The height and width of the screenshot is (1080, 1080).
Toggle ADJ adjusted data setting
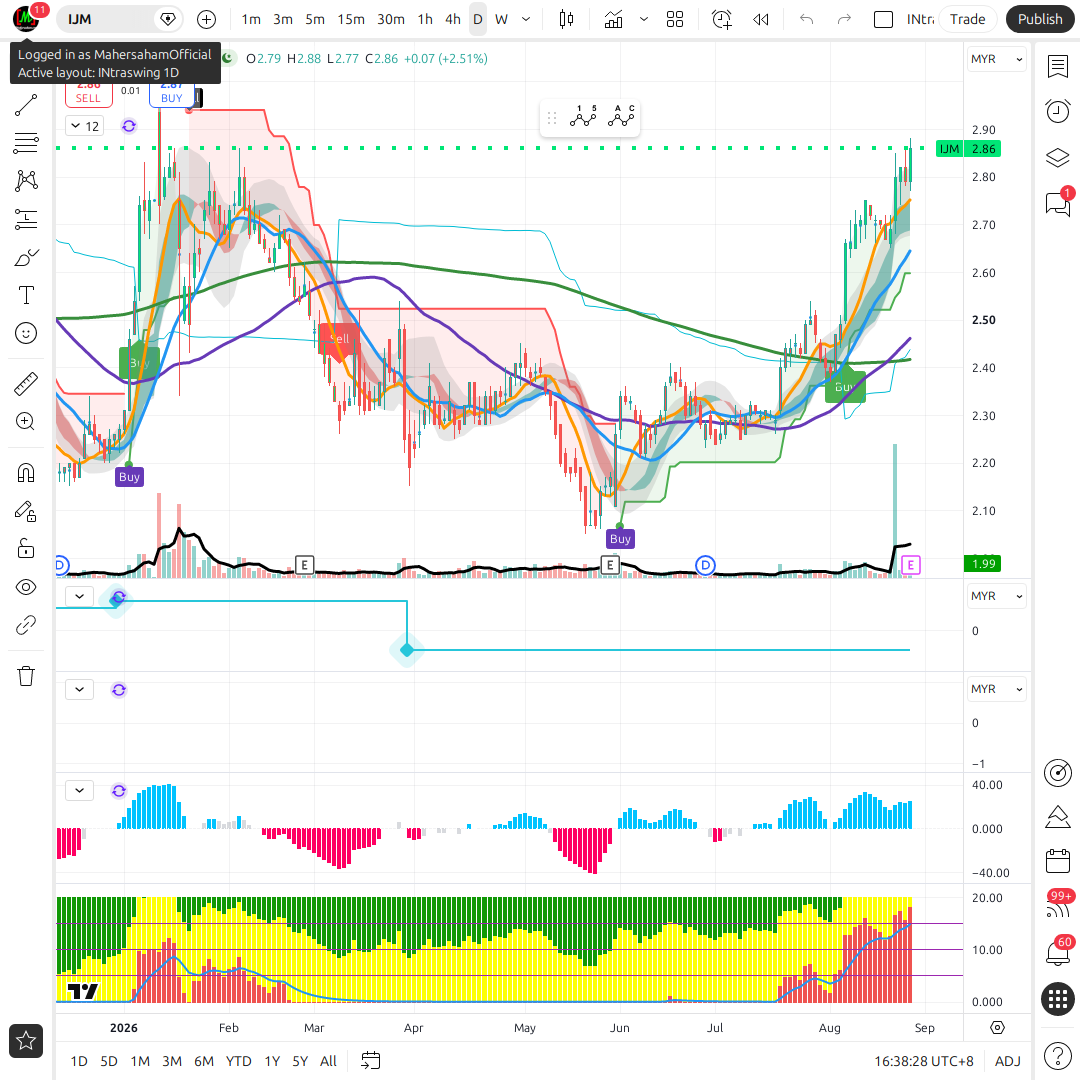[1008, 1061]
